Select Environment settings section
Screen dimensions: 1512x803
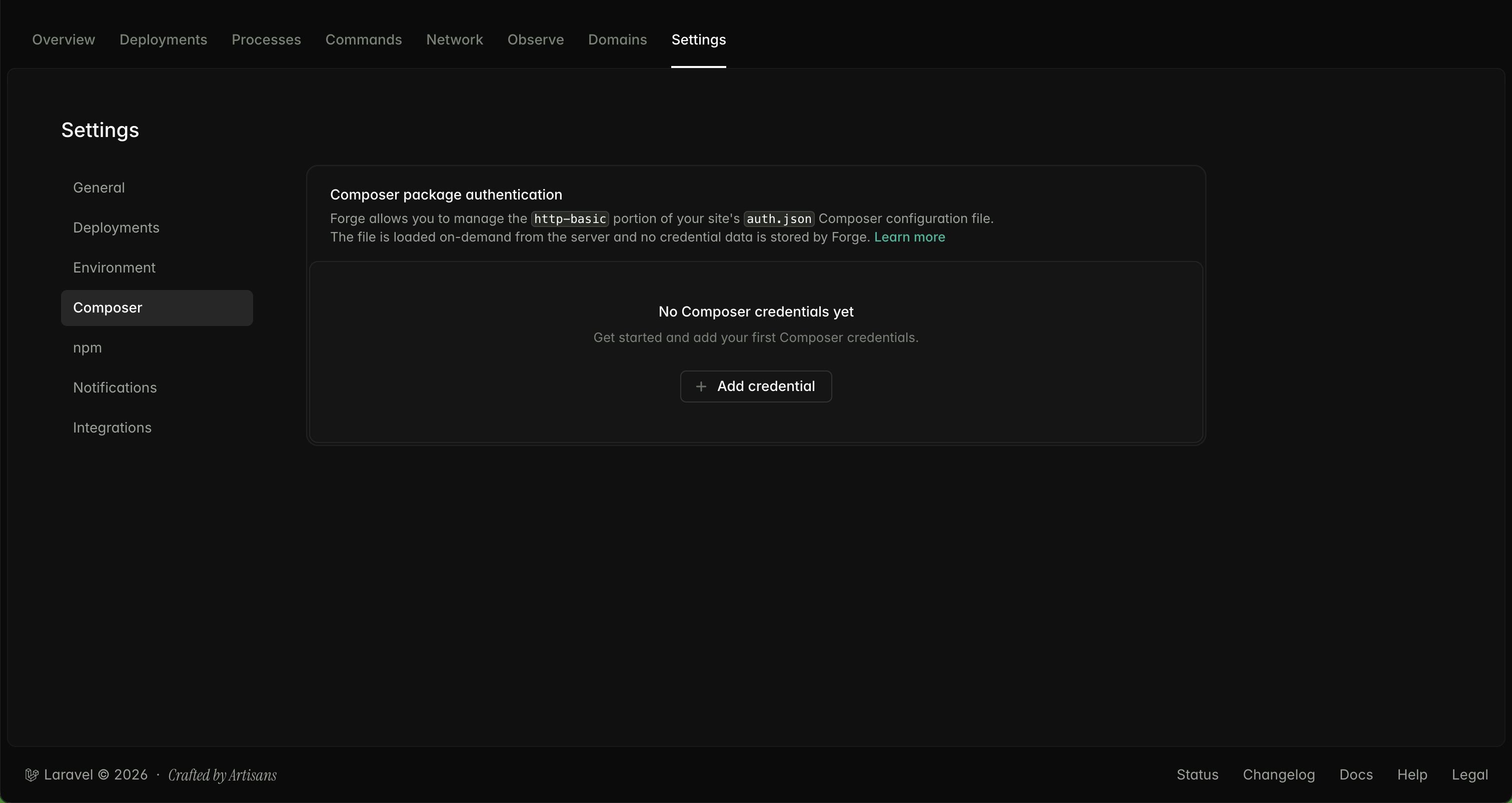coord(157,267)
